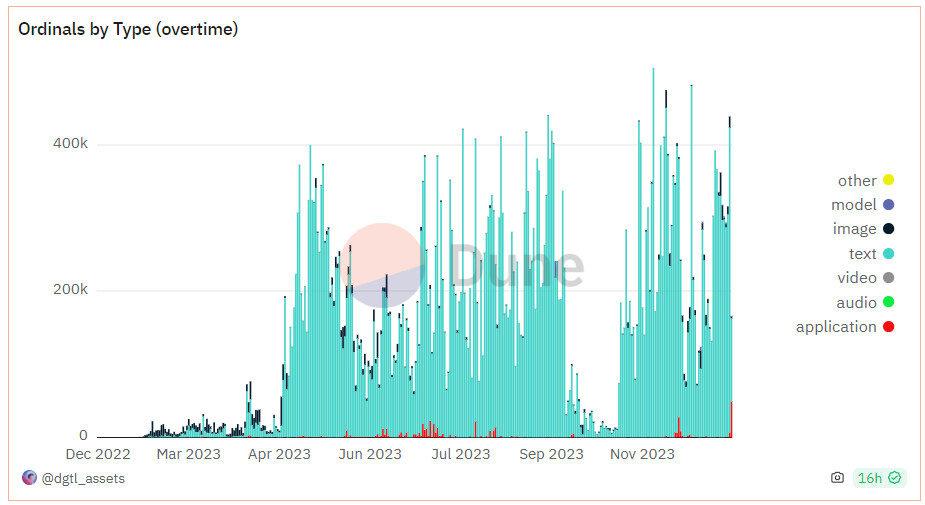Click the camera screenshot icon
Screen dimensions: 925x505
pos(837,478)
